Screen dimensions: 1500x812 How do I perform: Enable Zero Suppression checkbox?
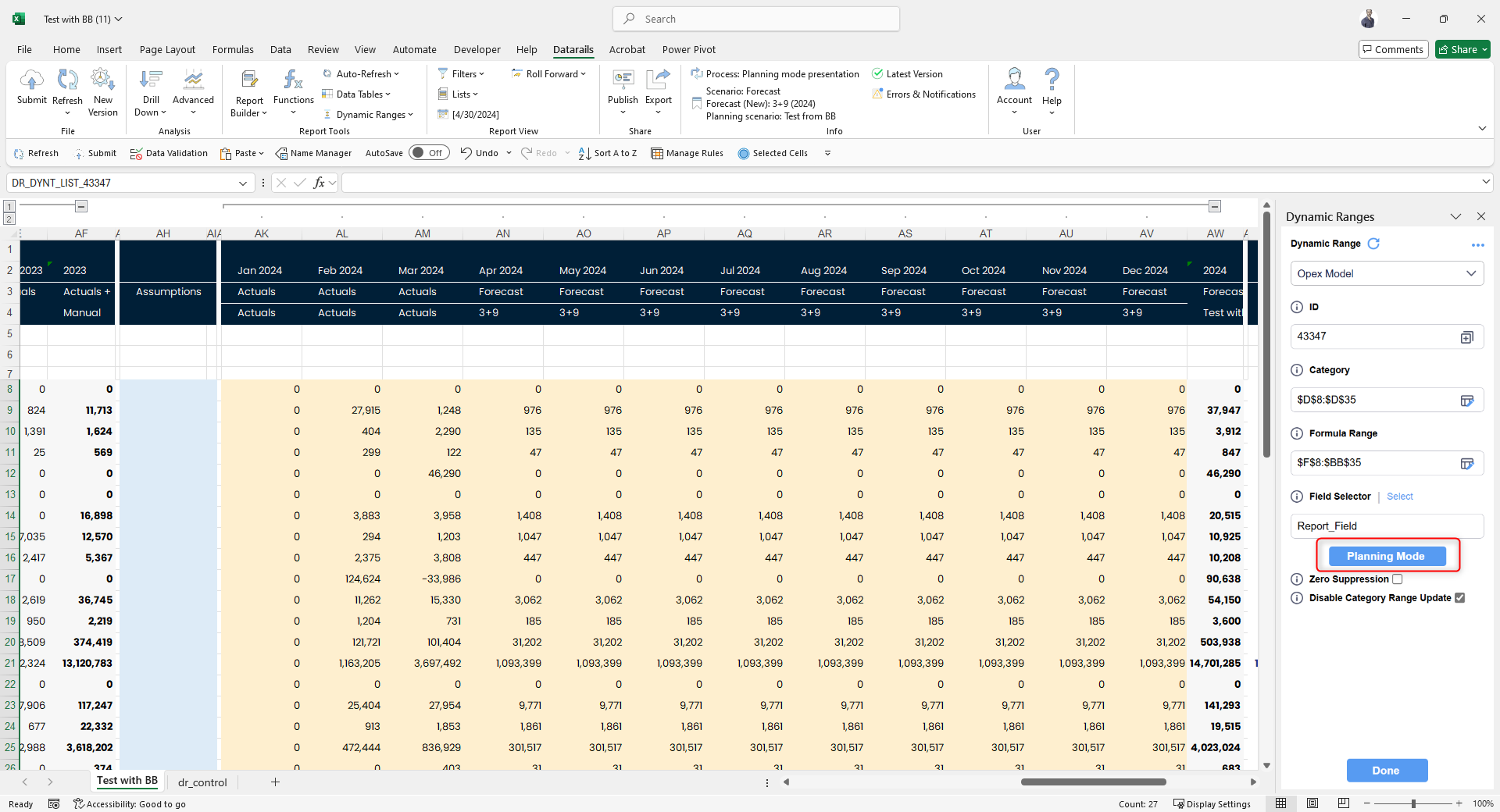coord(1398,579)
